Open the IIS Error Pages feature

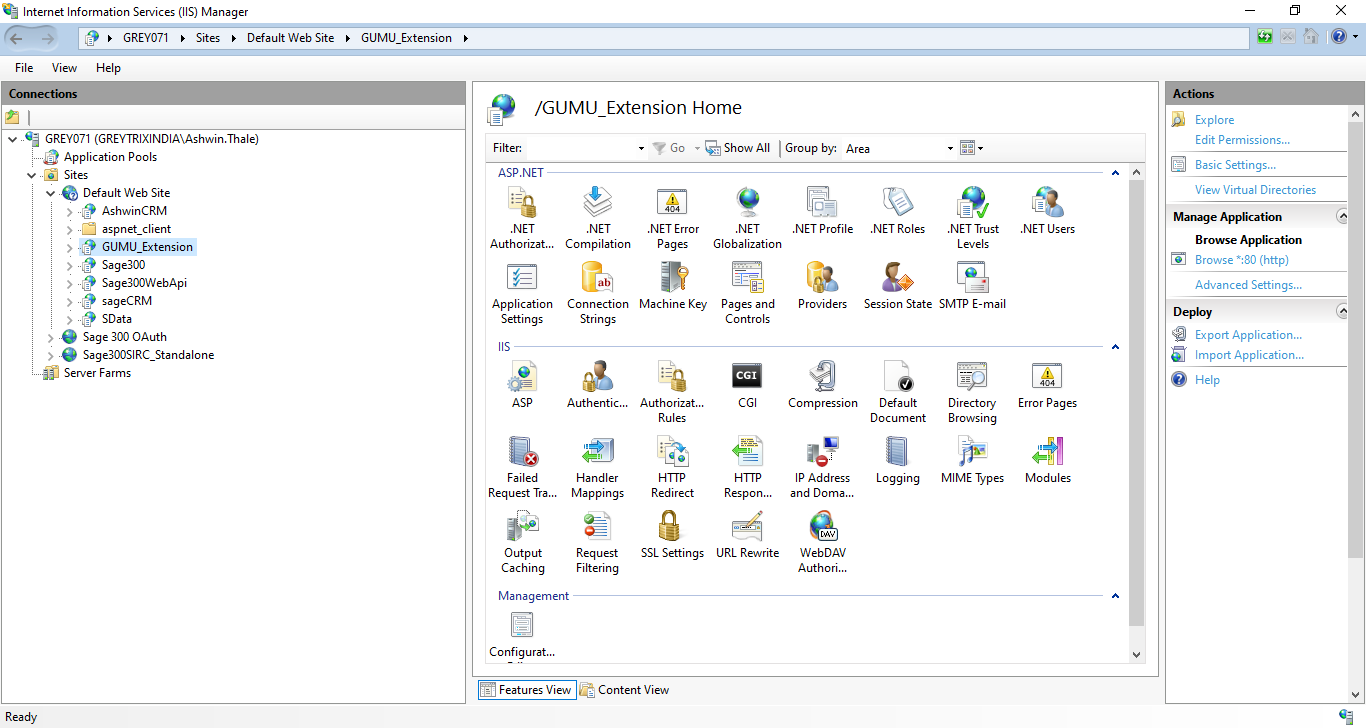(x=1047, y=385)
